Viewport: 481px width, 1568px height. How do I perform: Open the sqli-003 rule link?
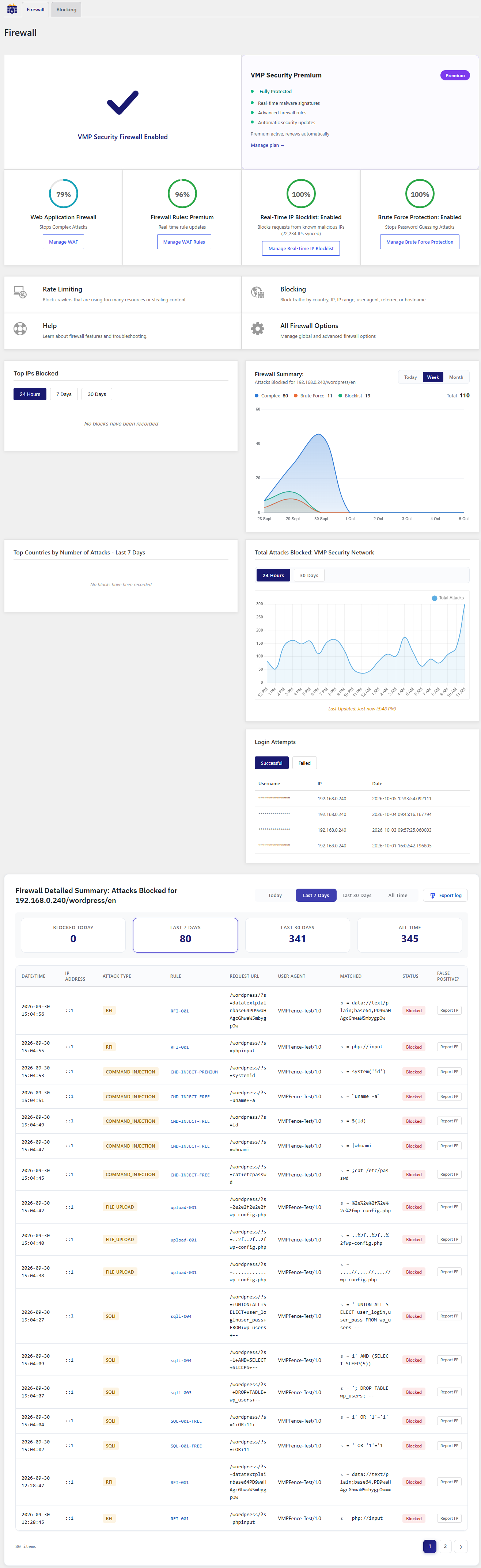(x=181, y=1393)
